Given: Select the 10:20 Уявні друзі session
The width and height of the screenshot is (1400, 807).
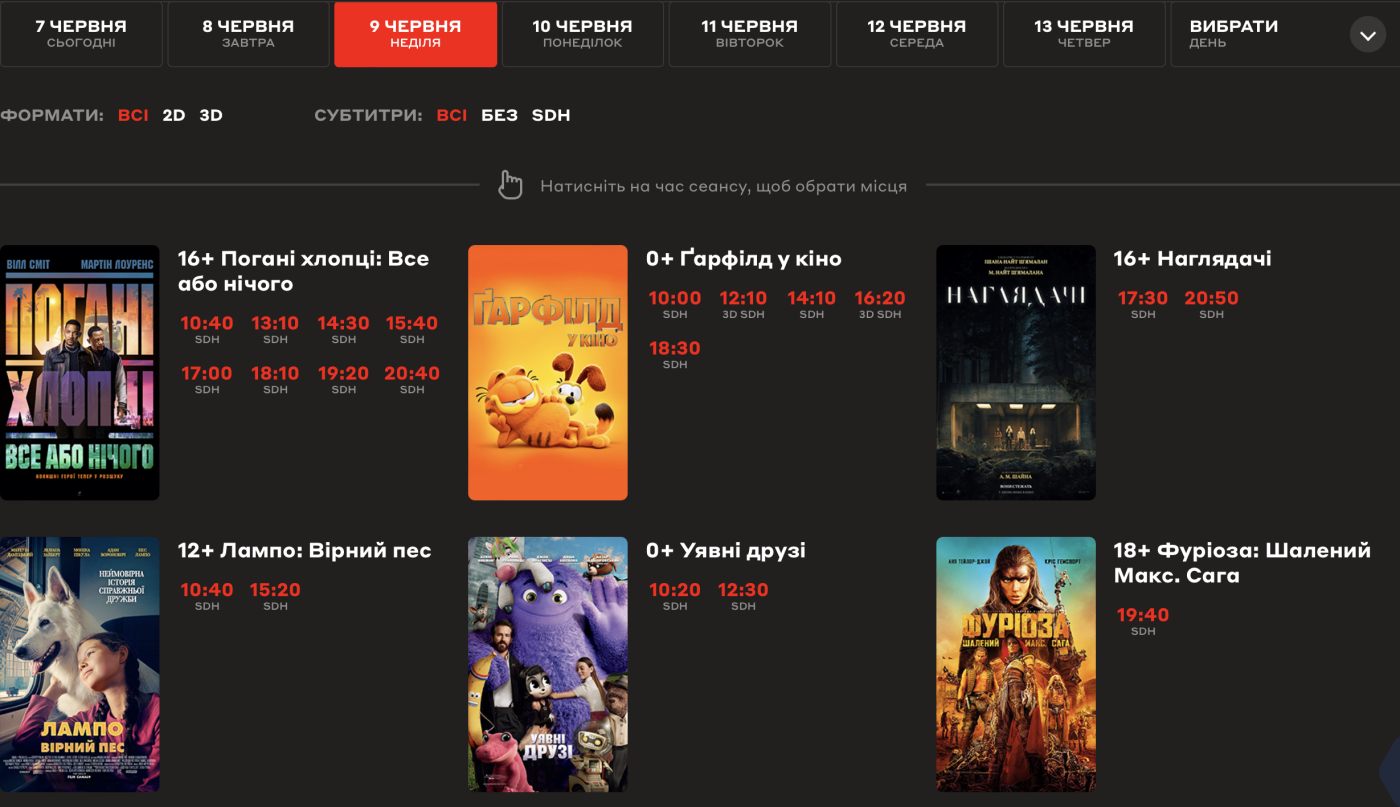Looking at the screenshot, I should (675, 596).
